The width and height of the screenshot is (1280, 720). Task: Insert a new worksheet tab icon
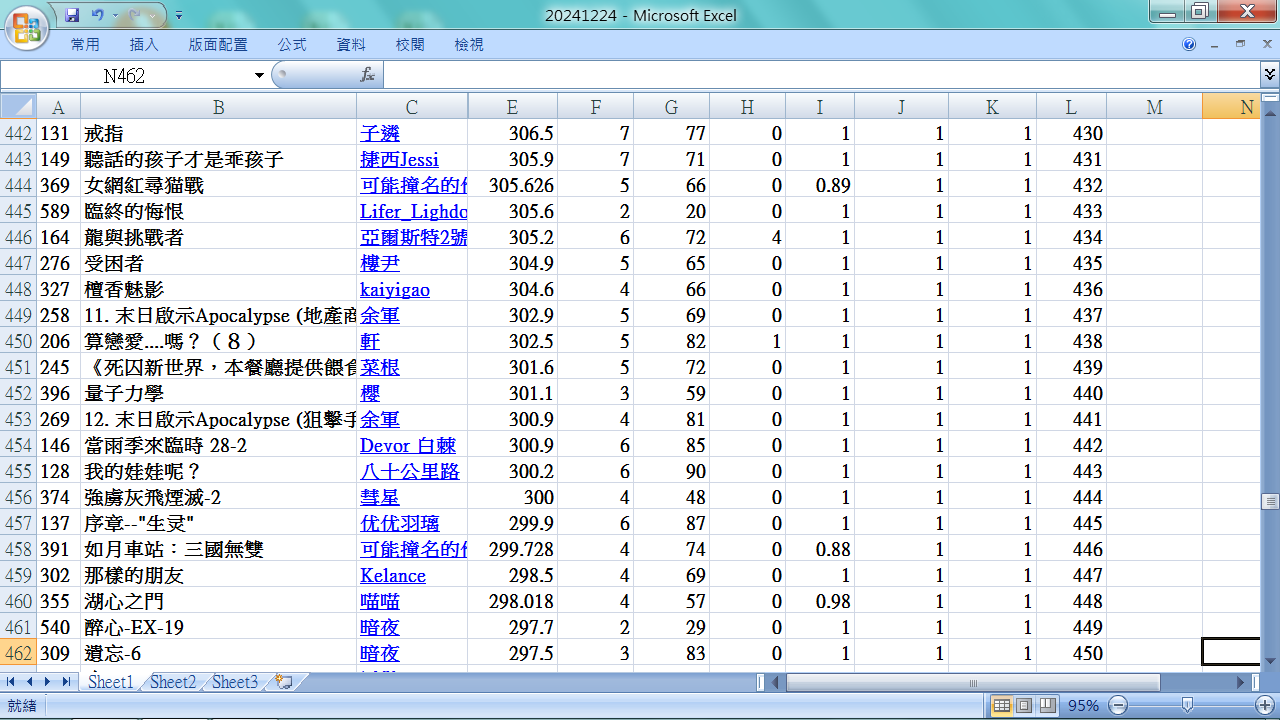[284, 682]
